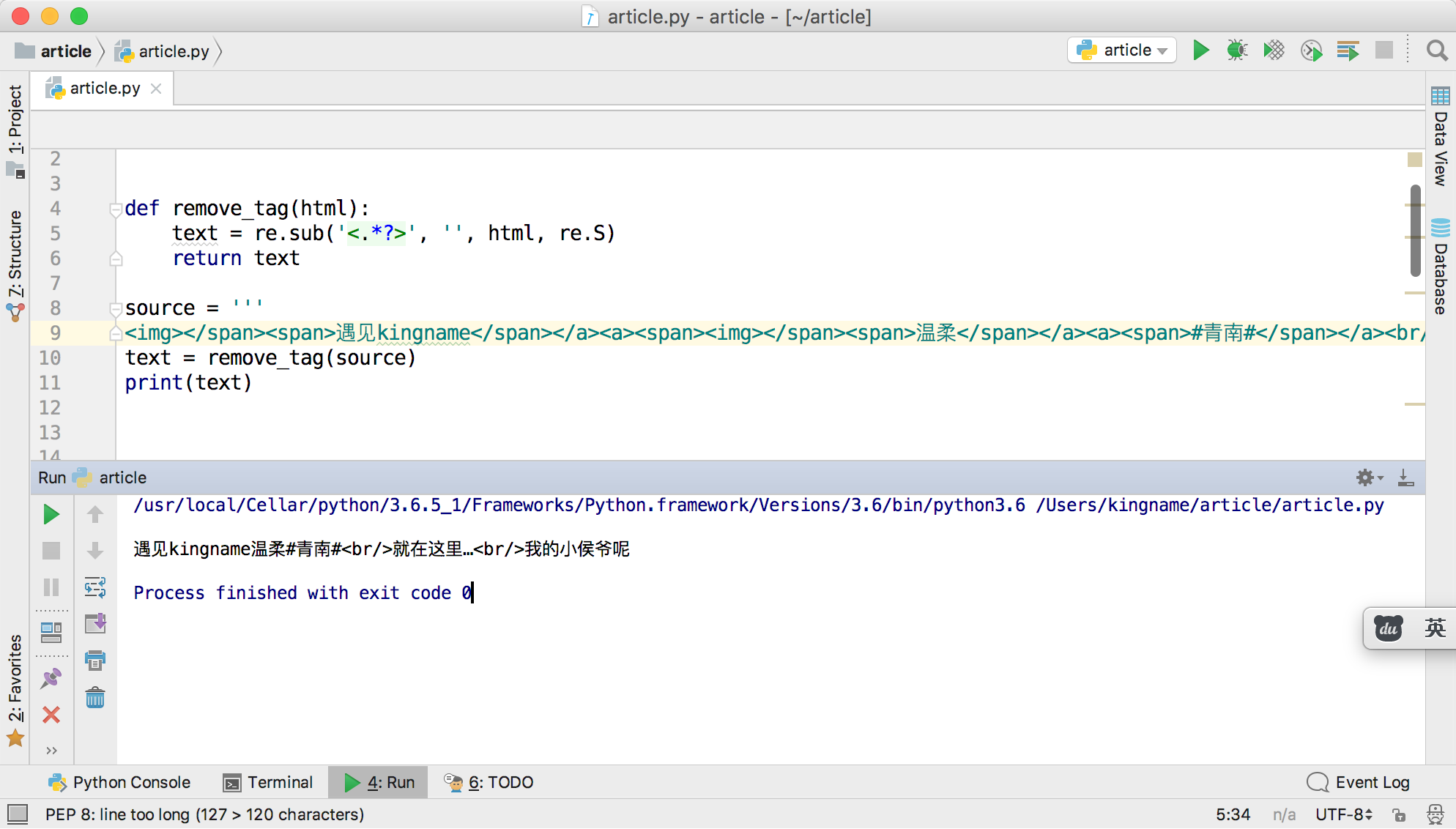Pin the Run tab with pushpin icon
This screenshot has height=829, width=1456.
click(x=51, y=678)
